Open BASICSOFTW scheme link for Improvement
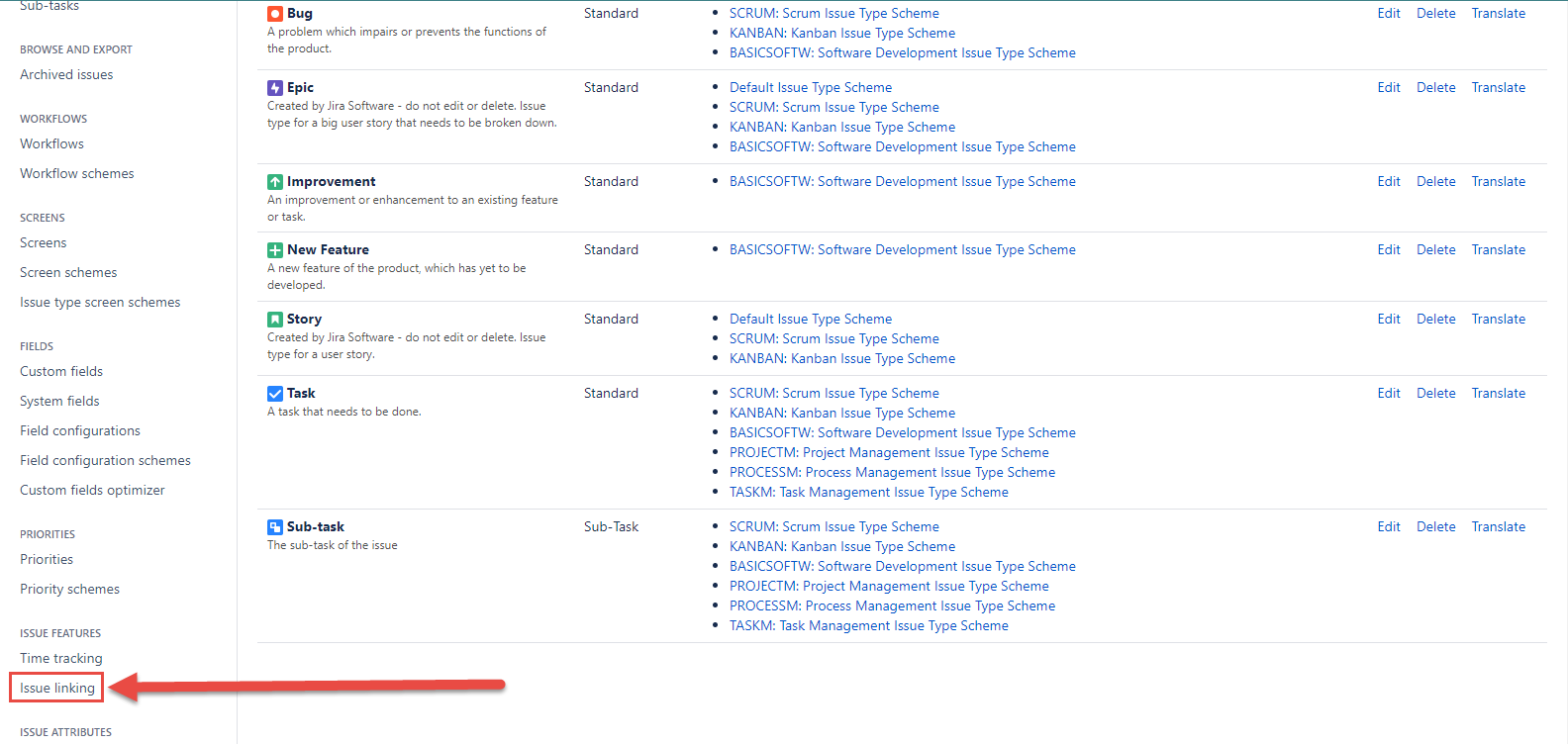 click(x=902, y=182)
